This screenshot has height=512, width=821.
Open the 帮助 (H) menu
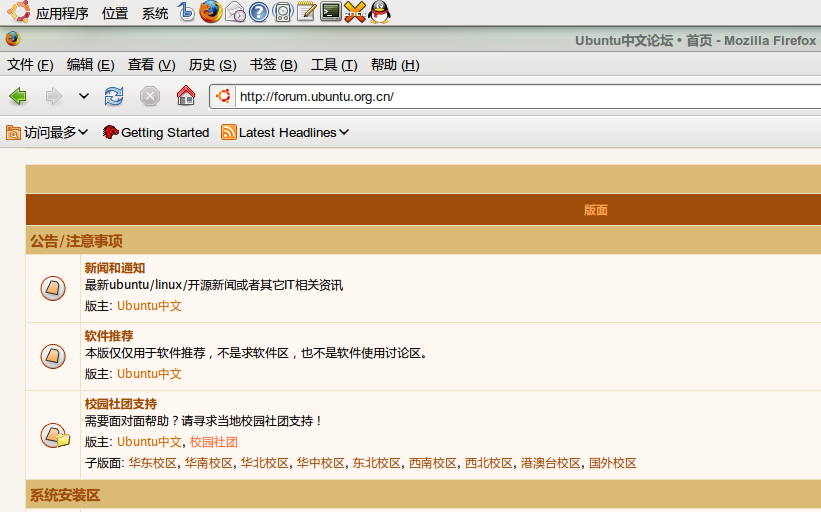[395, 65]
